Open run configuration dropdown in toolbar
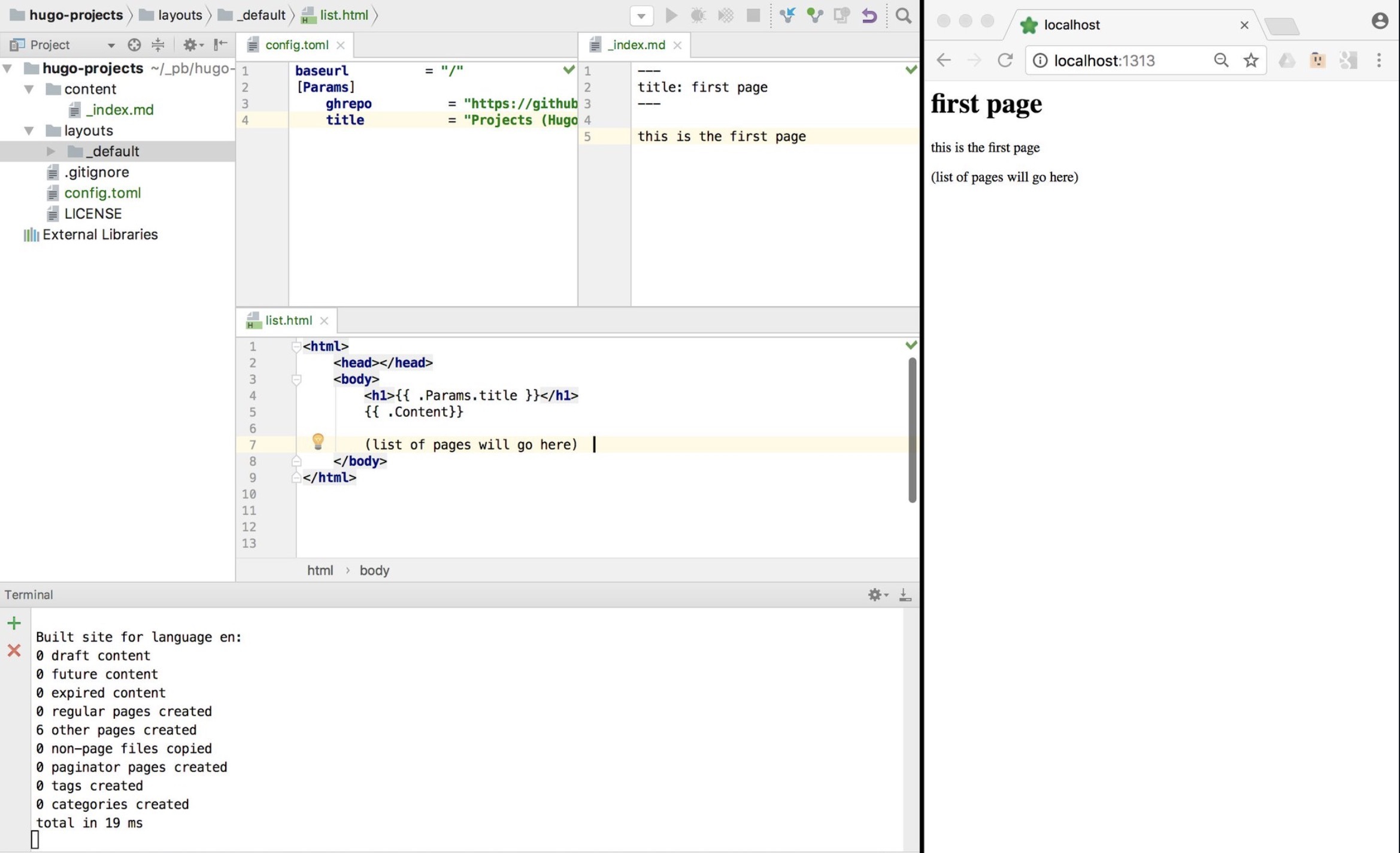 click(x=641, y=16)
